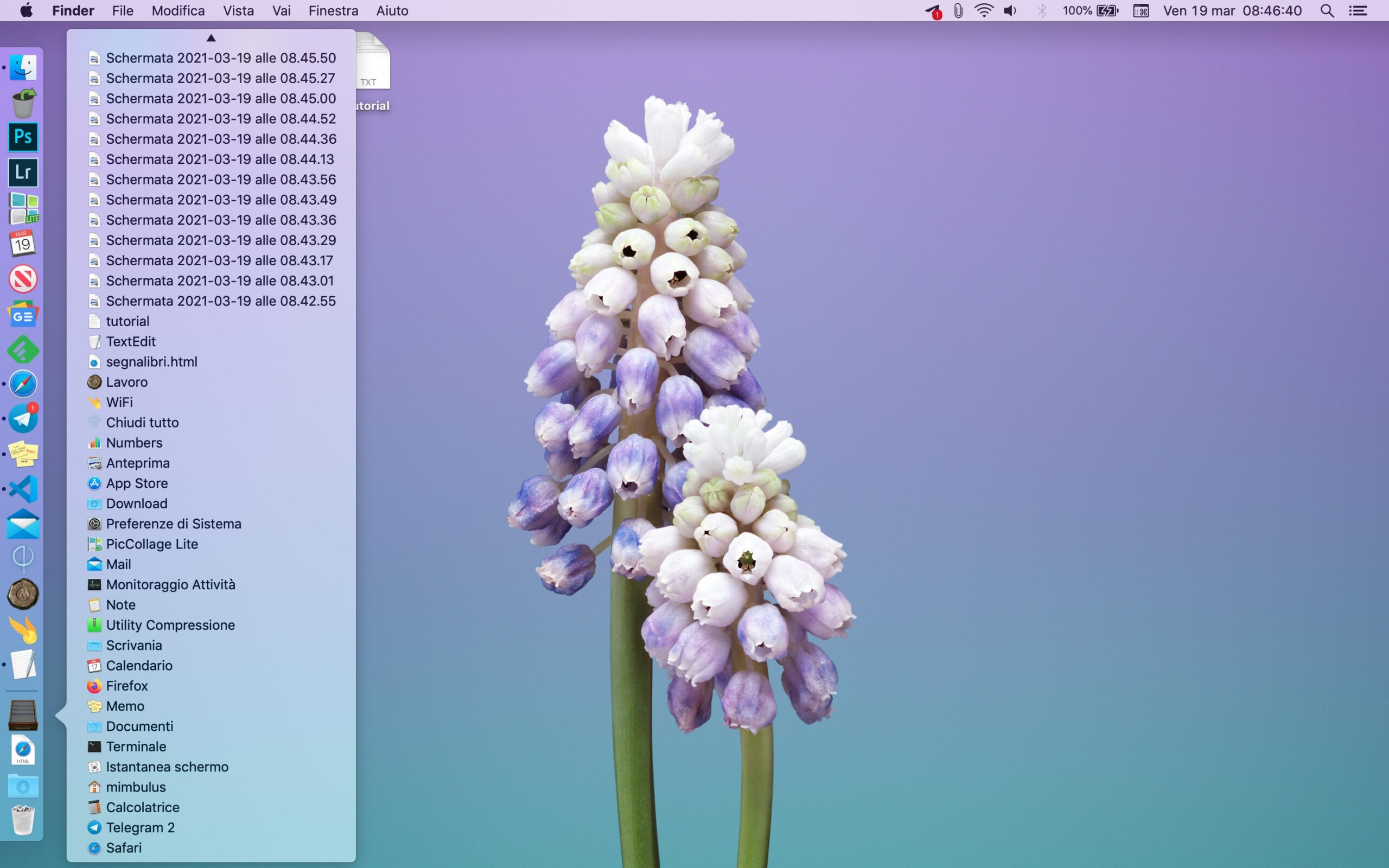Open Schermata 2021-03-19 alle 08.45.50
Screen dimensions: 1389x868
pos(220,58)
